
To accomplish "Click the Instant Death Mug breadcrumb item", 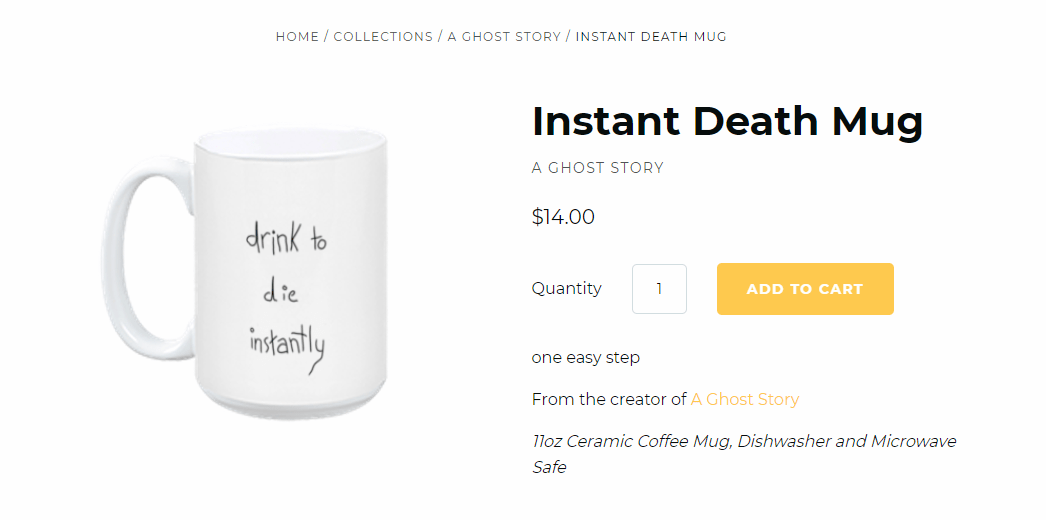I will tap(651, 37).
